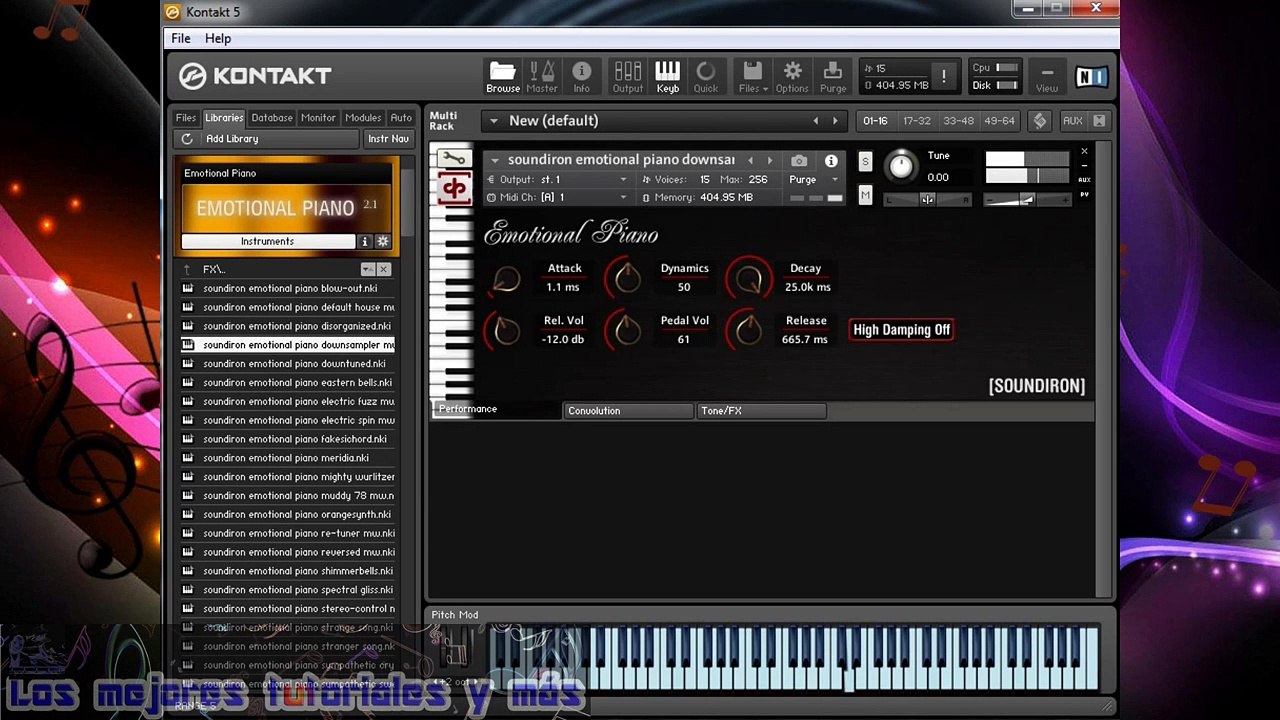This screenshot has height=720, width=1280.
Task: Open the Files dropdown menu
Action: tap(752, 77)
